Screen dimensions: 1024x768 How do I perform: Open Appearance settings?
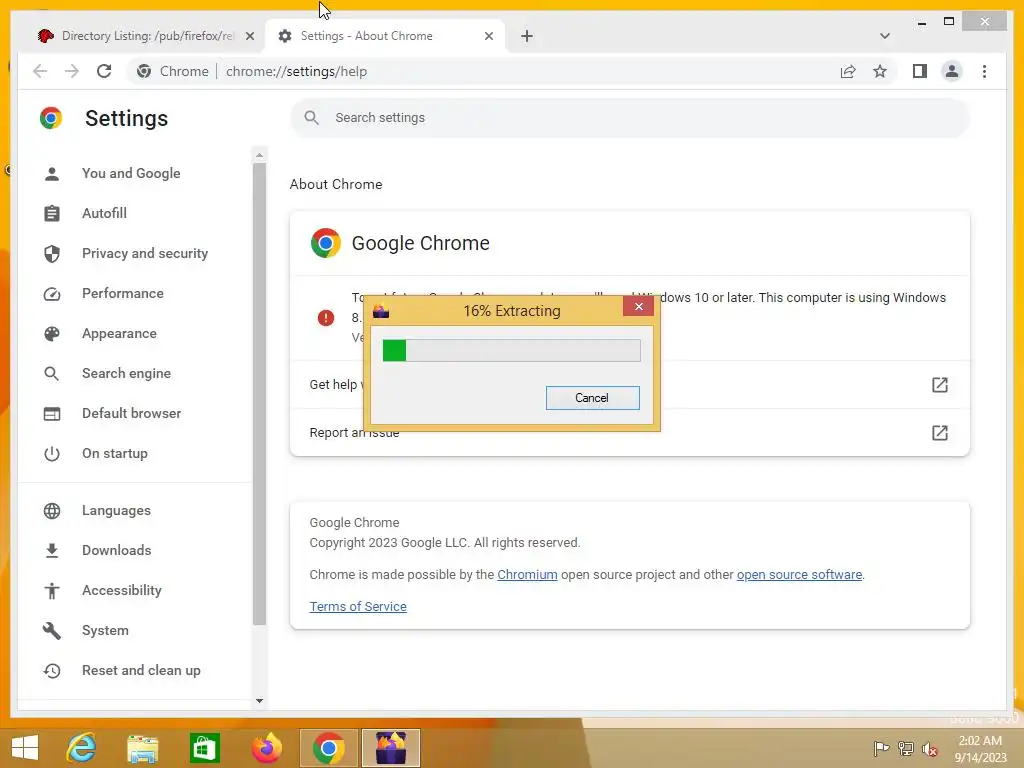(119, 333)
